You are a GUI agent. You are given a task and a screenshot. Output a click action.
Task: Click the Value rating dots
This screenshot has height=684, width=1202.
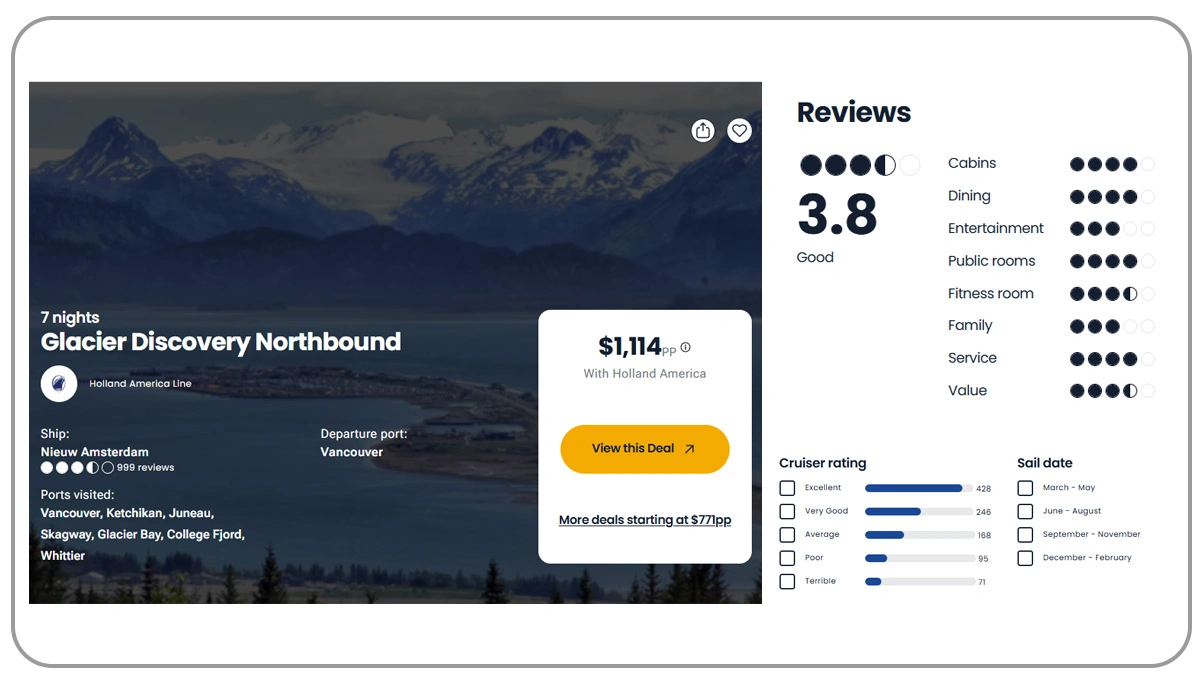click(1111, 390)
